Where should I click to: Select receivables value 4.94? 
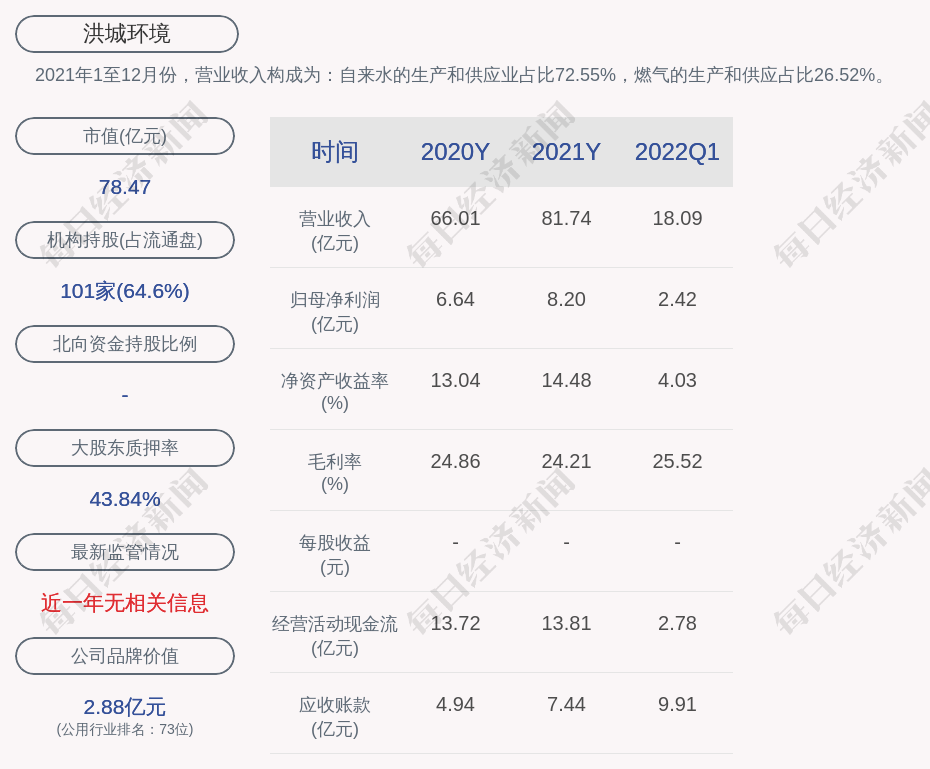click(455, 704)
